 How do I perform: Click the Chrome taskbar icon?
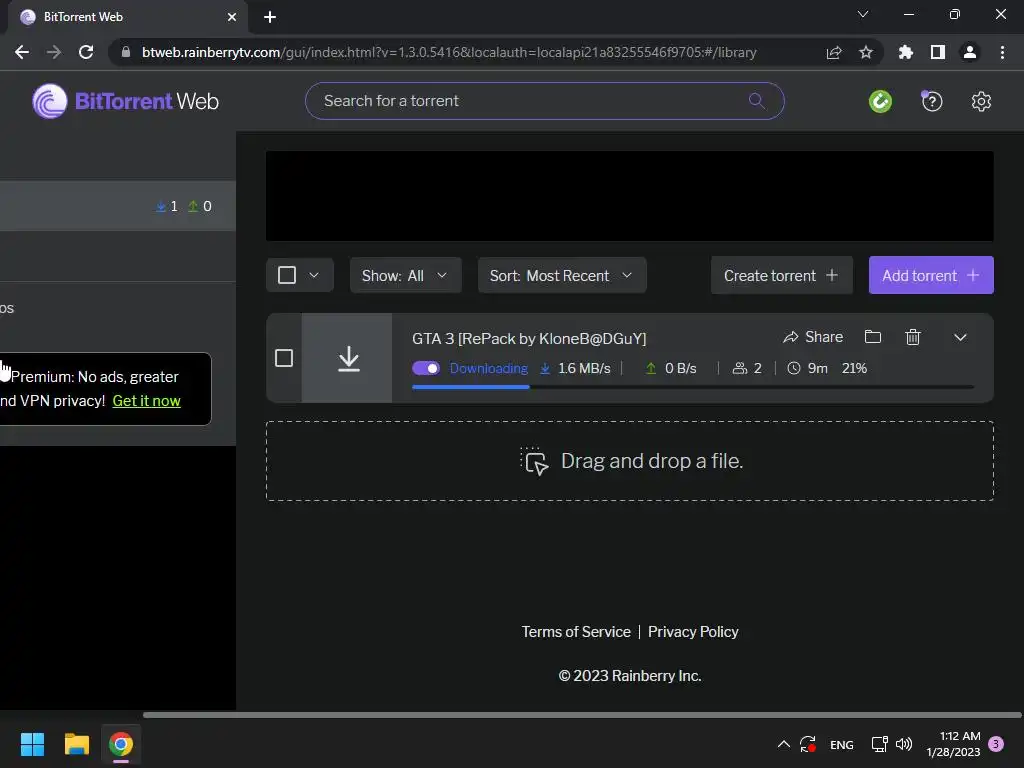click(x=121, y=744)
